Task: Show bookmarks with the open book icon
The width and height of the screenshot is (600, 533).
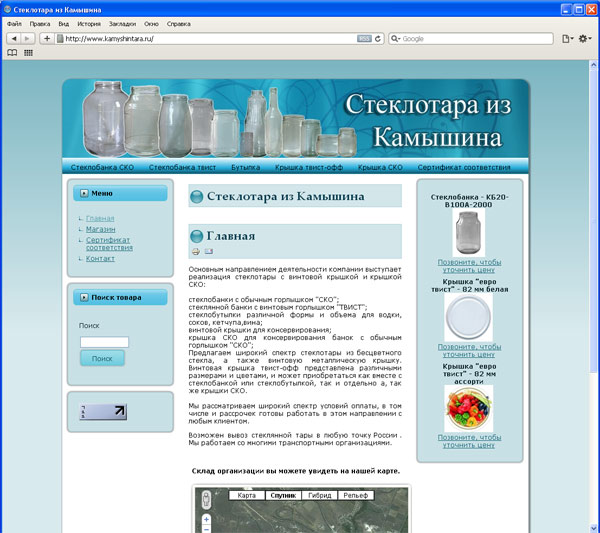Action: click(x=12, y=53)
